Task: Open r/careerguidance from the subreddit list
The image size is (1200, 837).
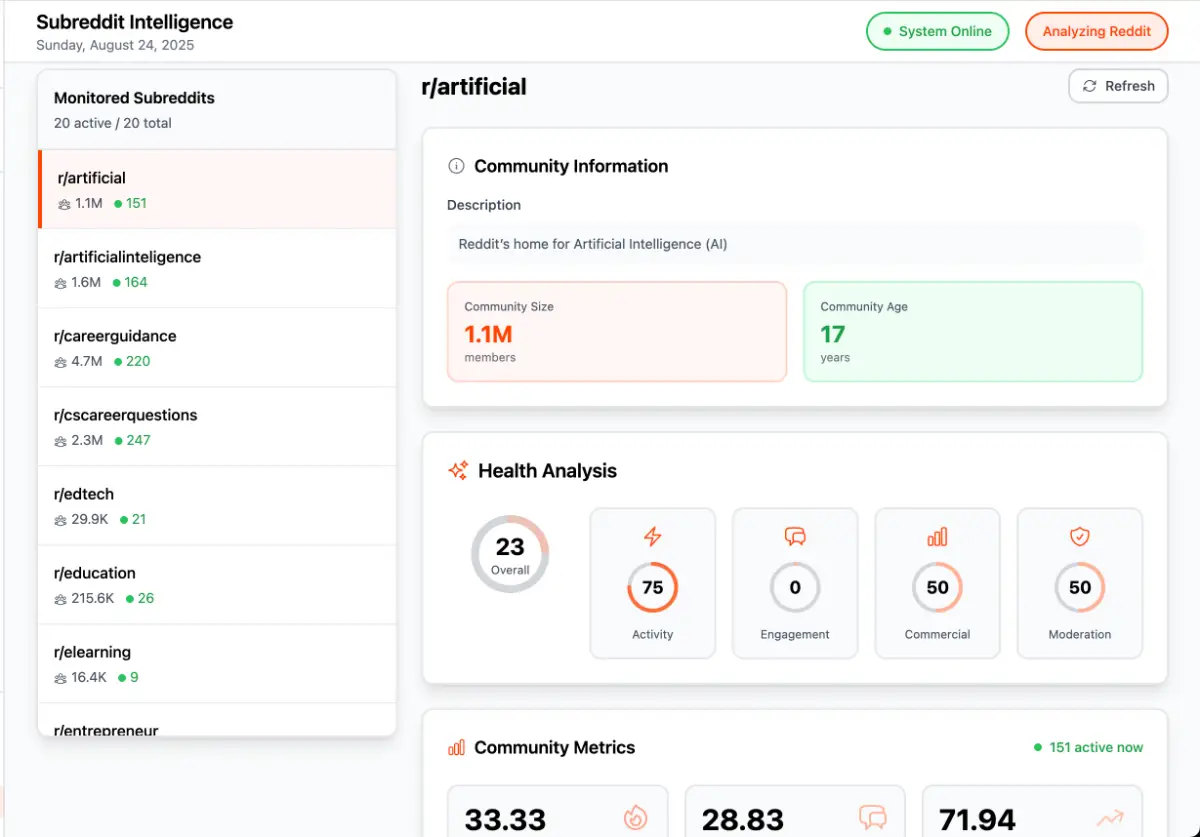Action: click(217, 347)
